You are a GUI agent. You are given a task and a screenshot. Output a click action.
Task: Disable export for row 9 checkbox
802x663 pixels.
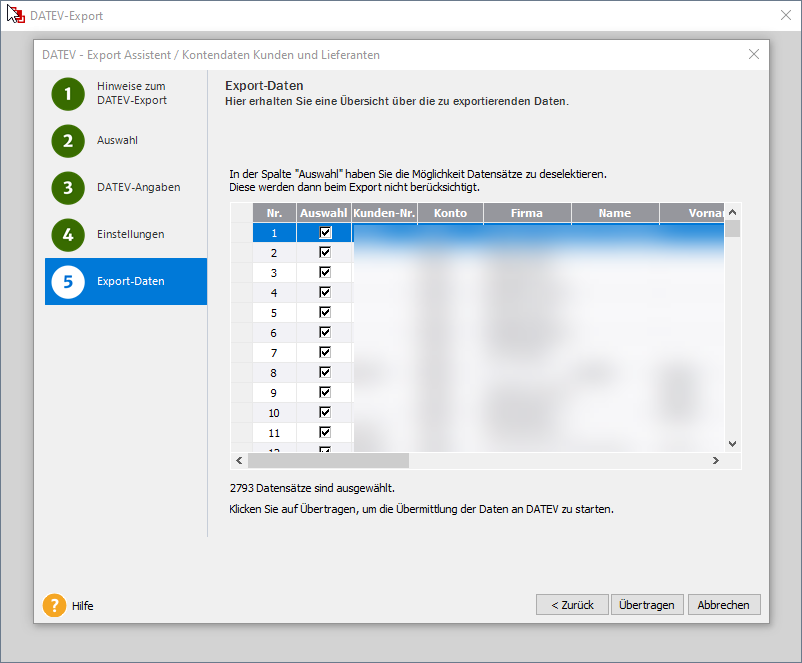(x=325, y=392)
